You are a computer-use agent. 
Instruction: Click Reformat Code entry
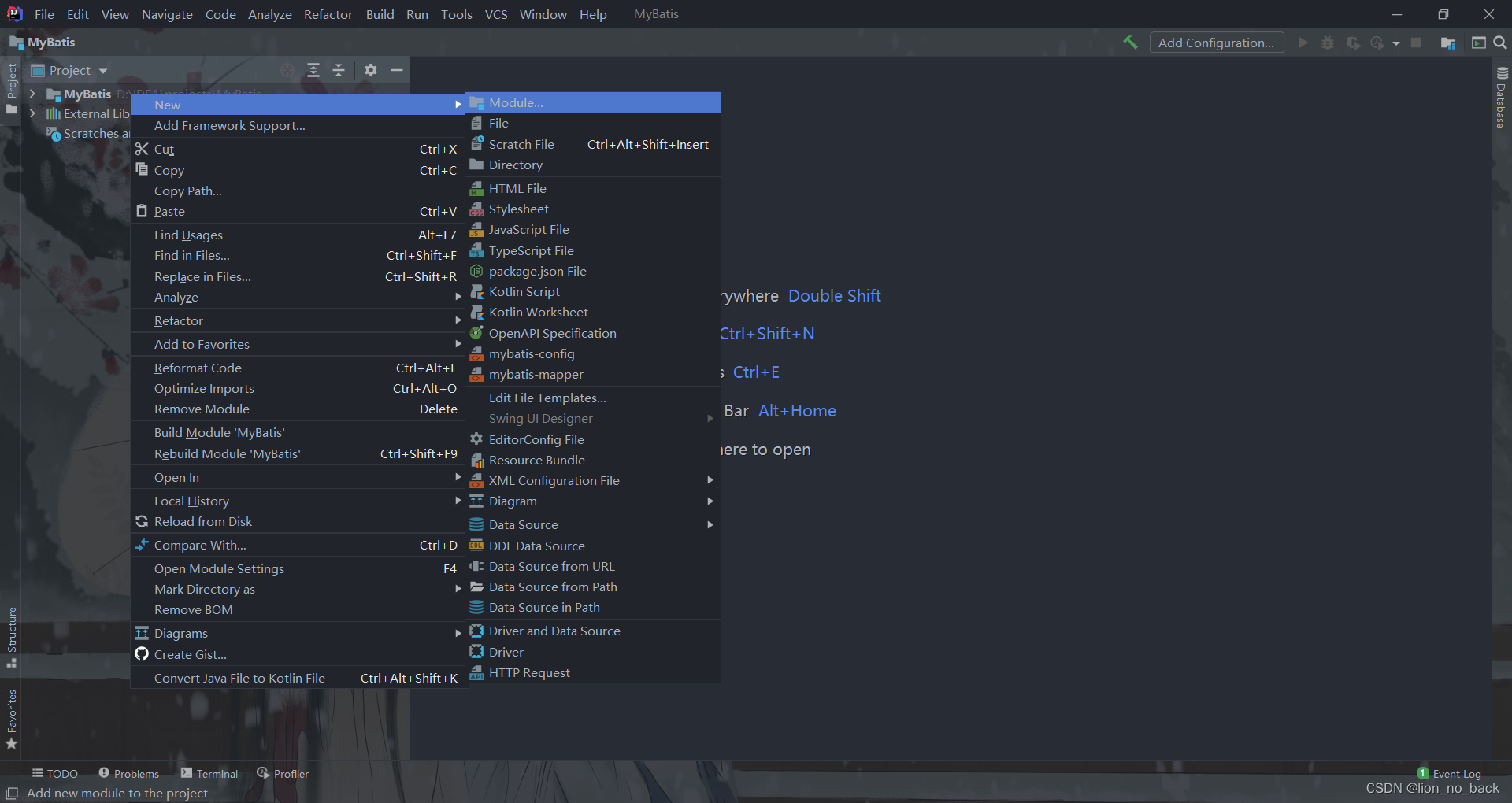(298, 368)
